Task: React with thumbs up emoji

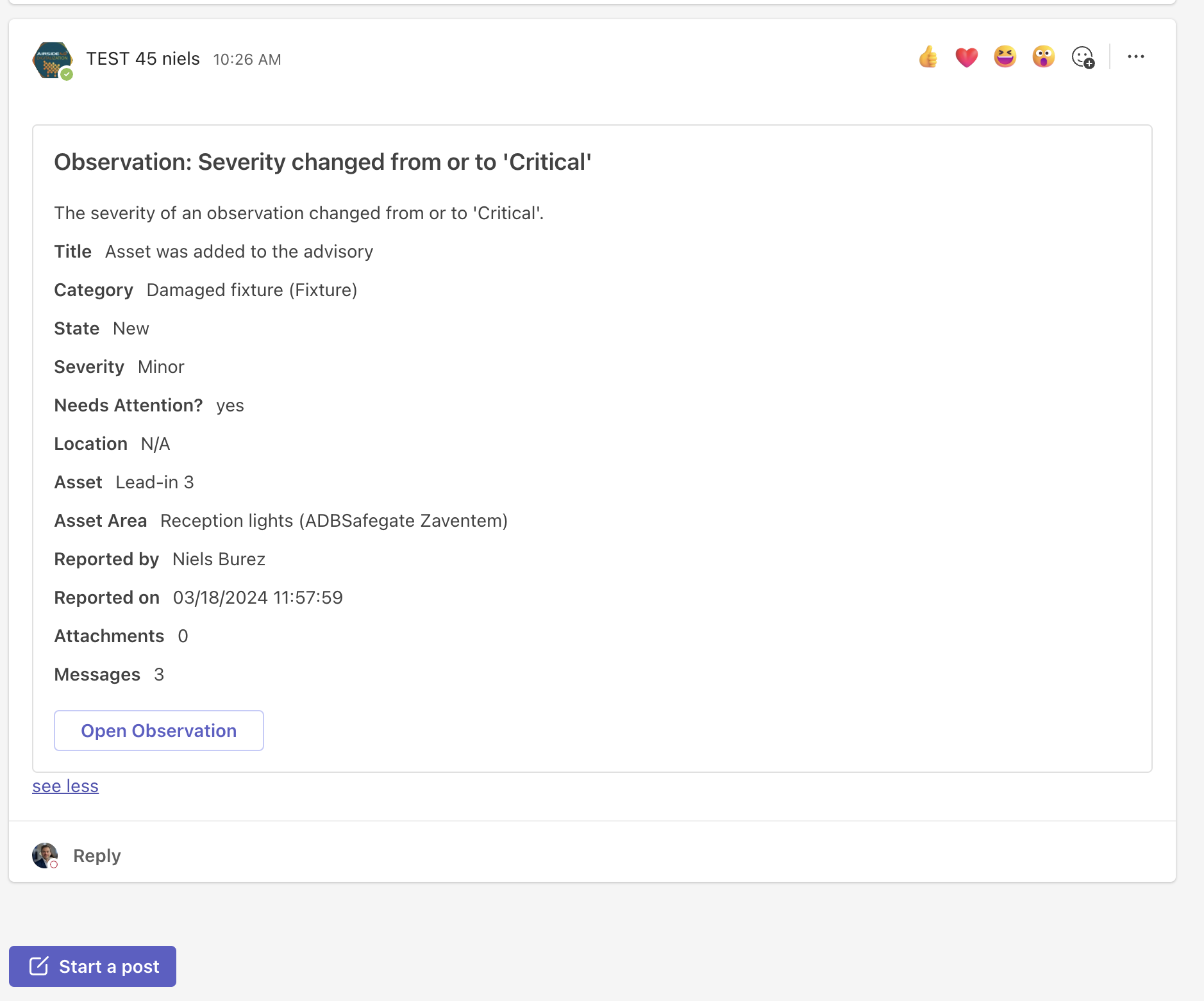Action: 928,58
